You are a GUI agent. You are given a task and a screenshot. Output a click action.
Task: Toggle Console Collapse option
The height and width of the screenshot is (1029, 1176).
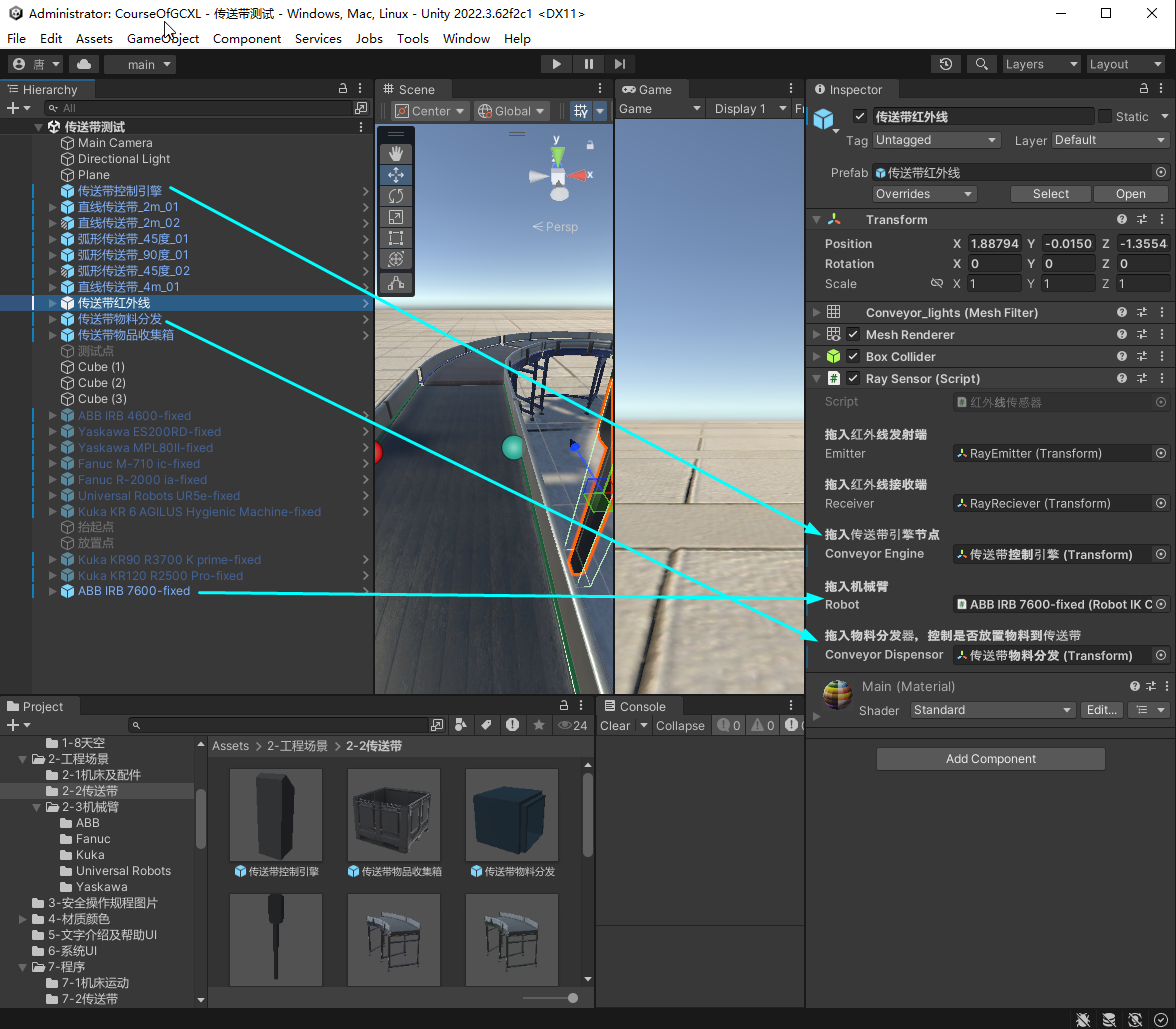[680, 725]
